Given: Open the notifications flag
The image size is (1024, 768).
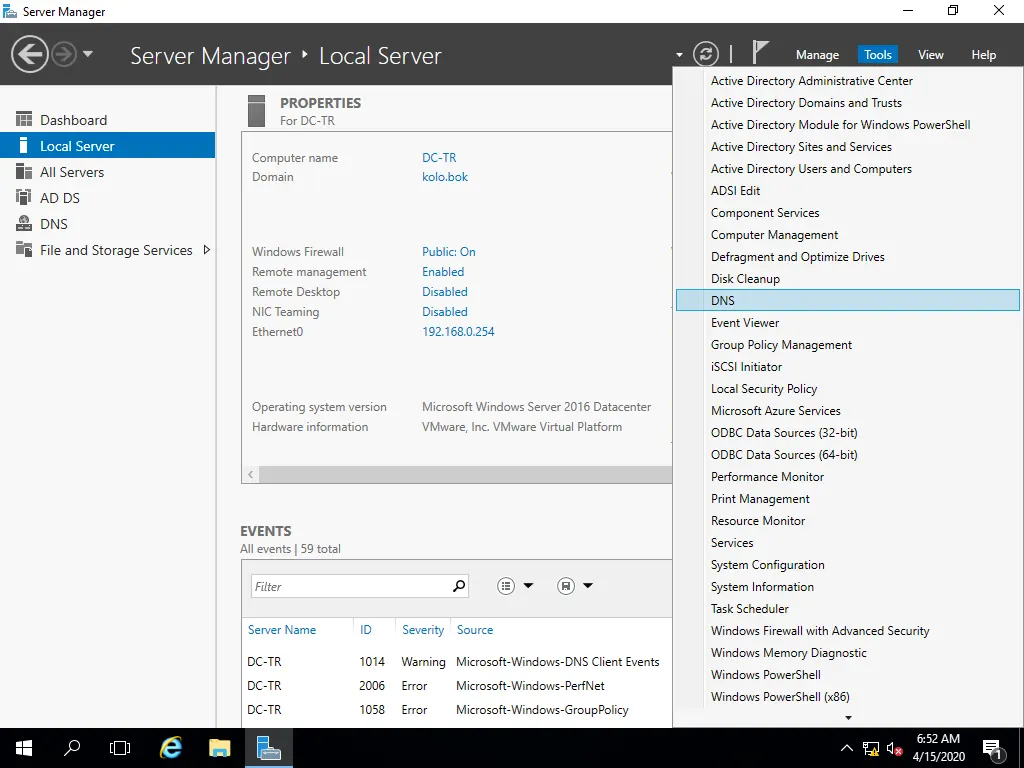Looking at the screenshot, I should click(x=759, y=53).
